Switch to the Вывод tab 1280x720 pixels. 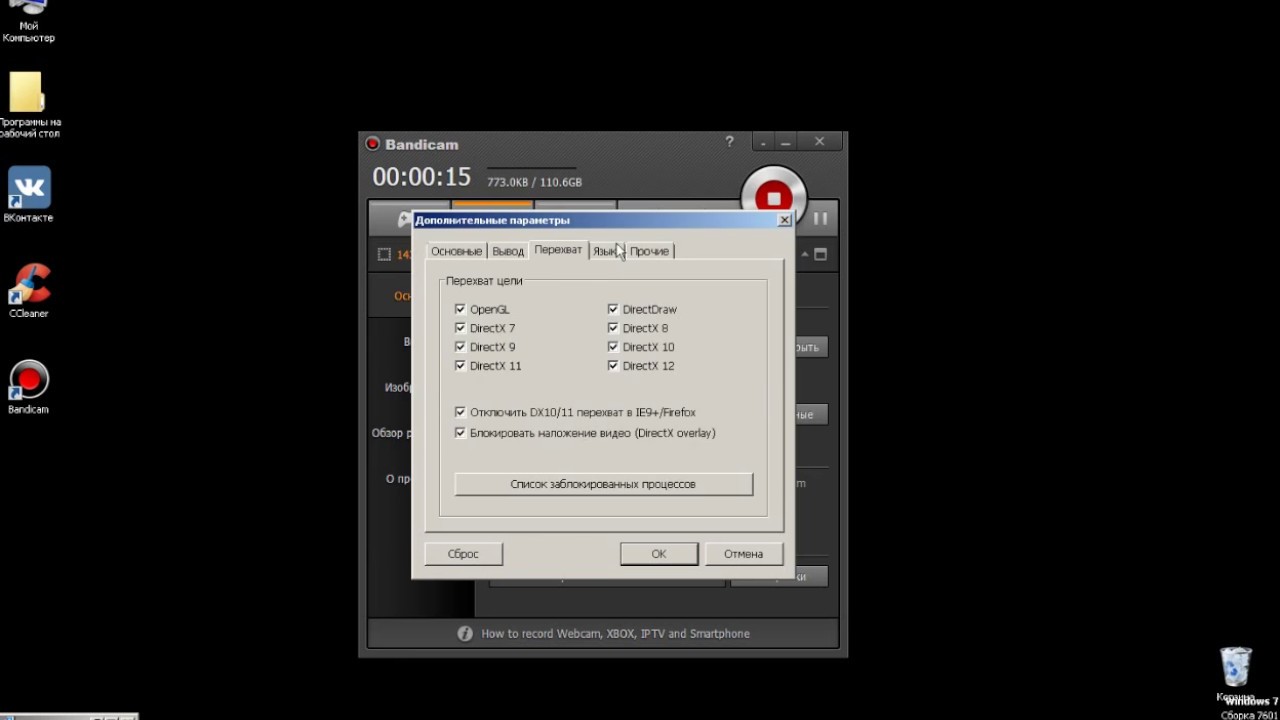(508, 251)
